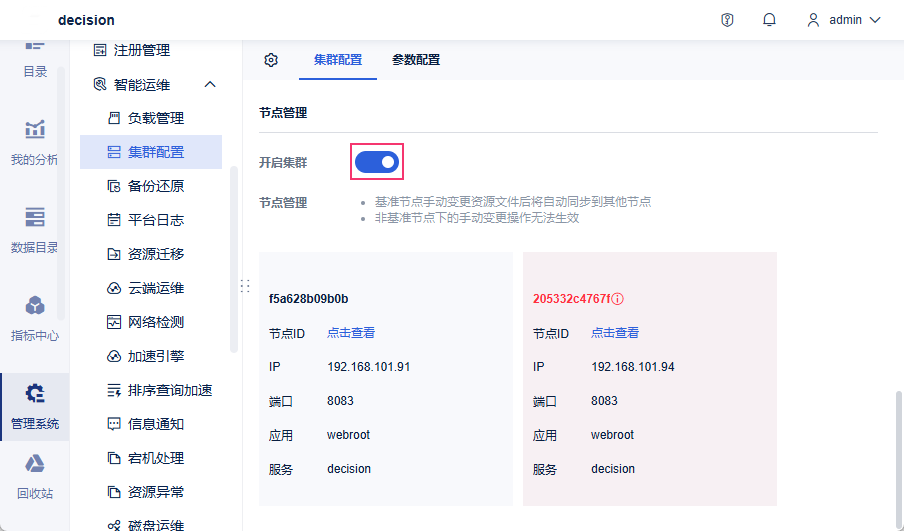
Task: Open the admin user dropdown
Action: pyautogui.click(x=844, y=20)
